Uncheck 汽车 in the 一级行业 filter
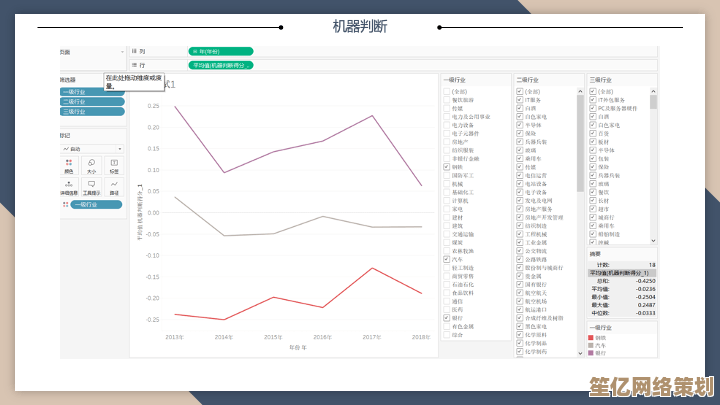720x405 pixels. pos(446,259)
